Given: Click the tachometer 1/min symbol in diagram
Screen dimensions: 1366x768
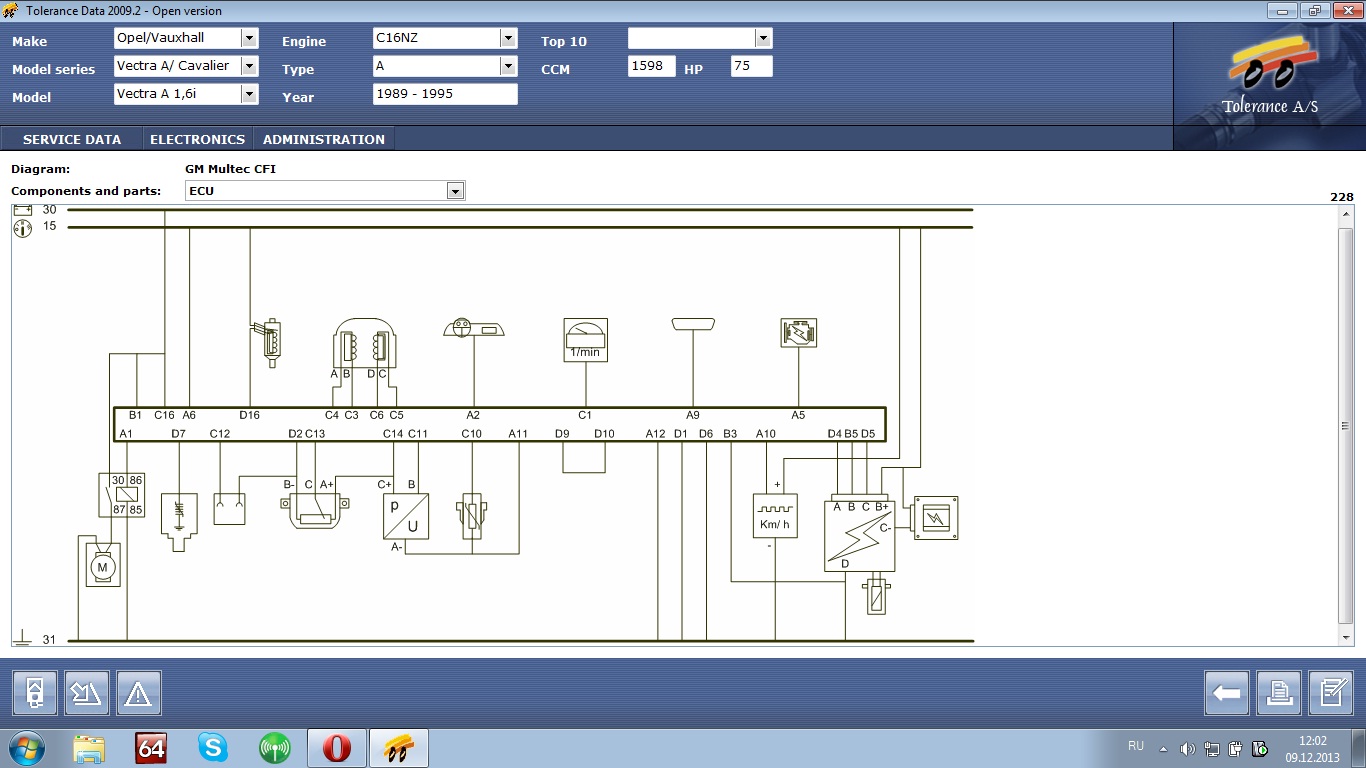Looking at the screenshot, I should point(585,340).
